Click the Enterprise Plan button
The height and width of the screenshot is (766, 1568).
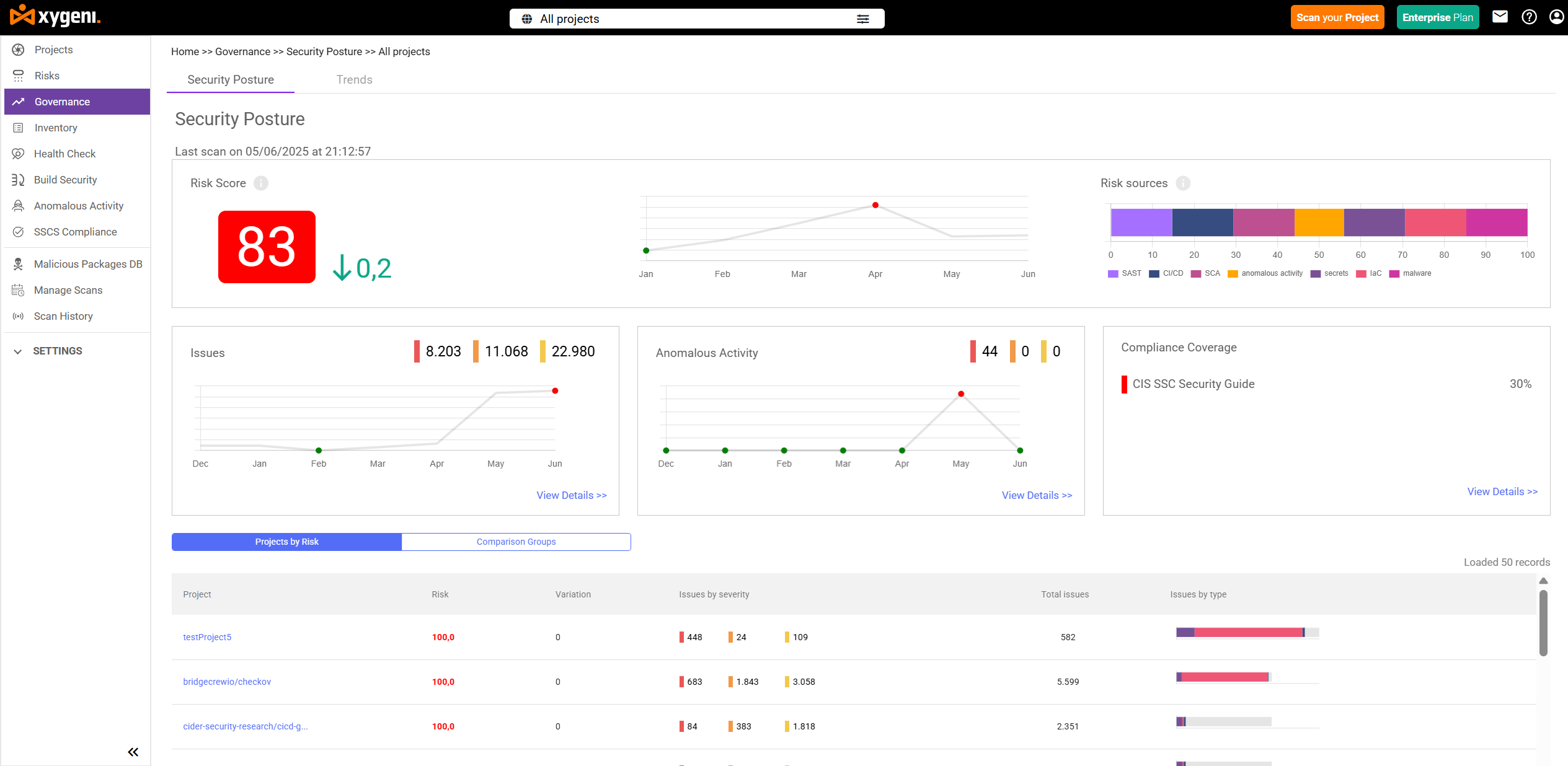(x=1437, y=17)
